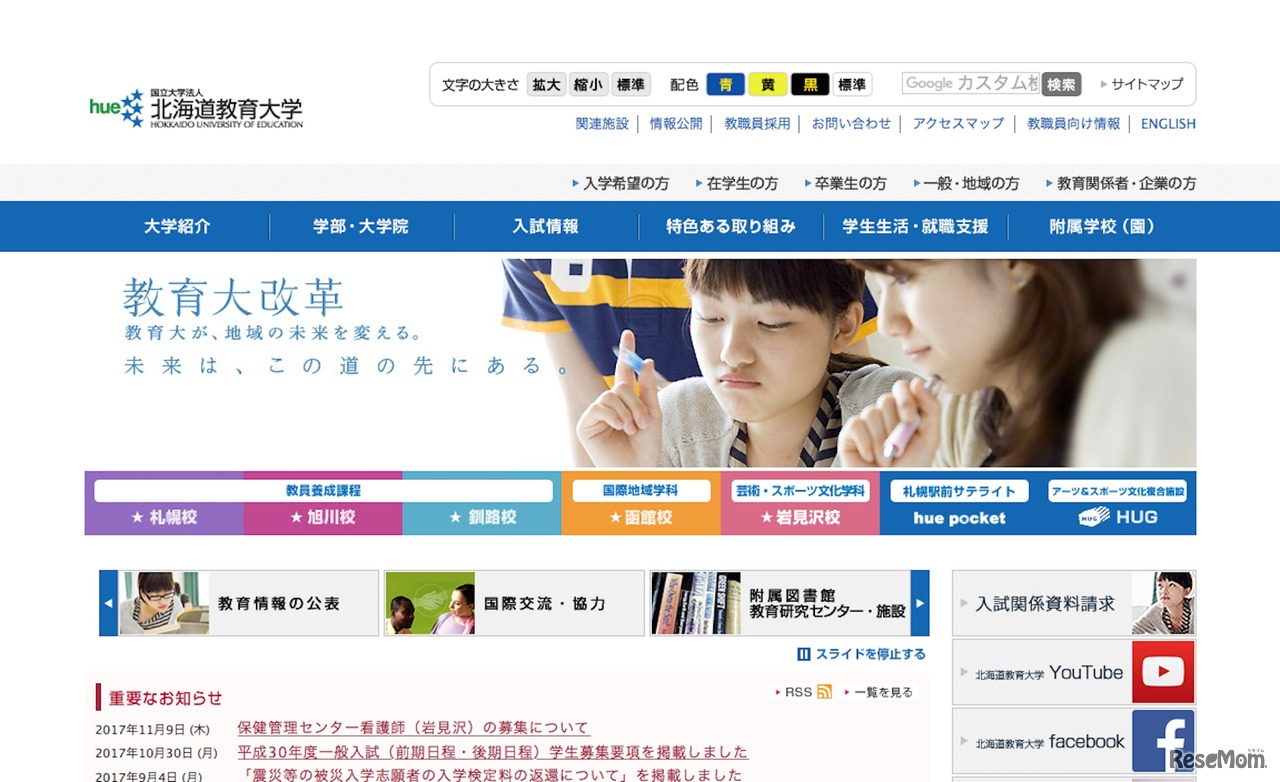Screen dimensions: 1280x782
Task: Click the right carousel arrow
Action: [x=921, y=603]
